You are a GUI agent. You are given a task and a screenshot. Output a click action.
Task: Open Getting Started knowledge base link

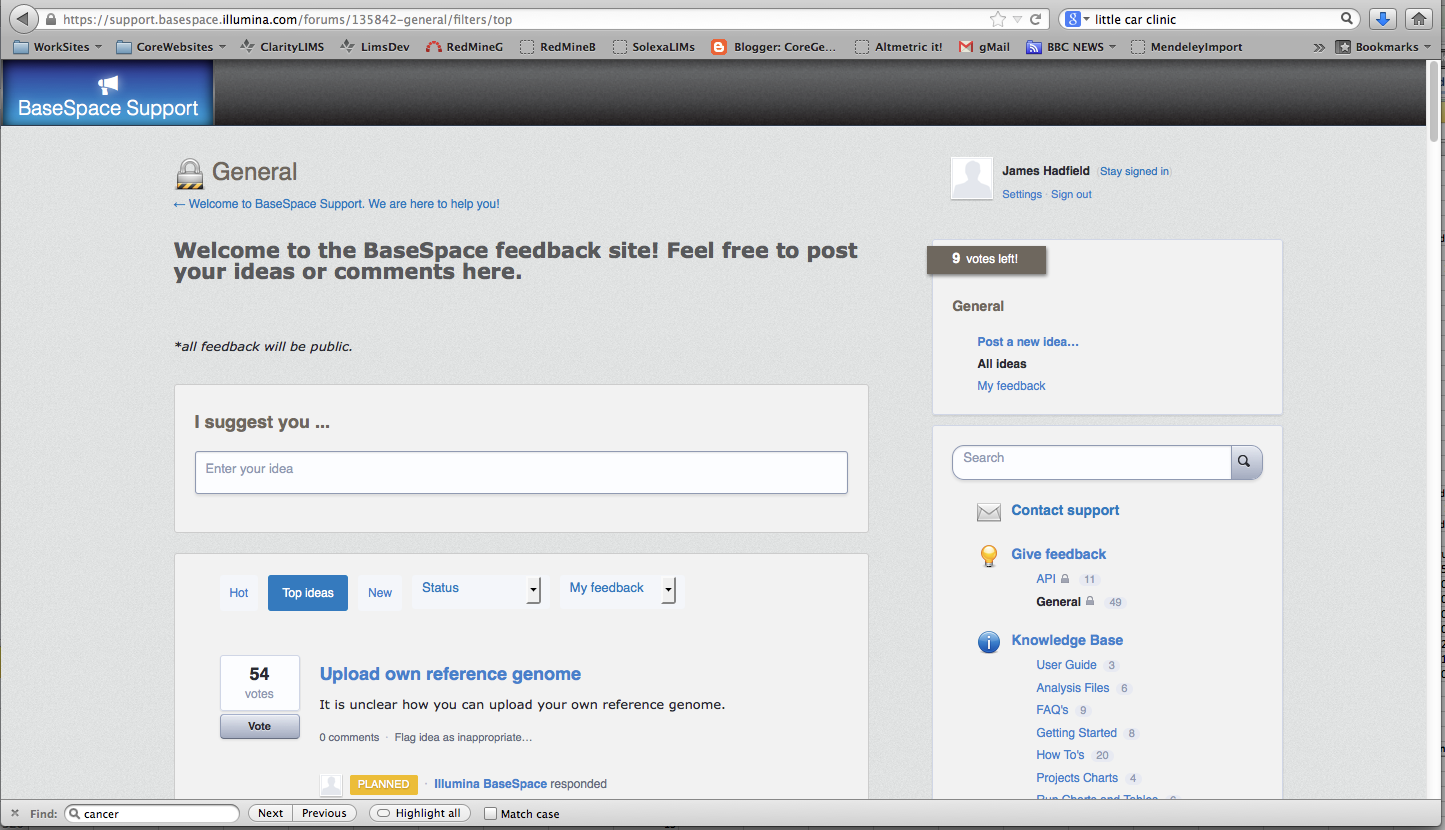[x=1076, y=733]
